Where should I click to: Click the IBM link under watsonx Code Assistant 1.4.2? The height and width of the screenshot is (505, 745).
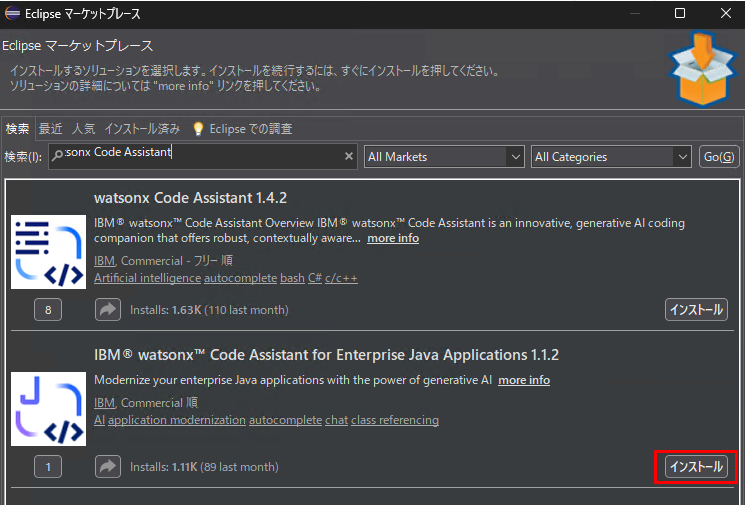click(x=105, y=261)
